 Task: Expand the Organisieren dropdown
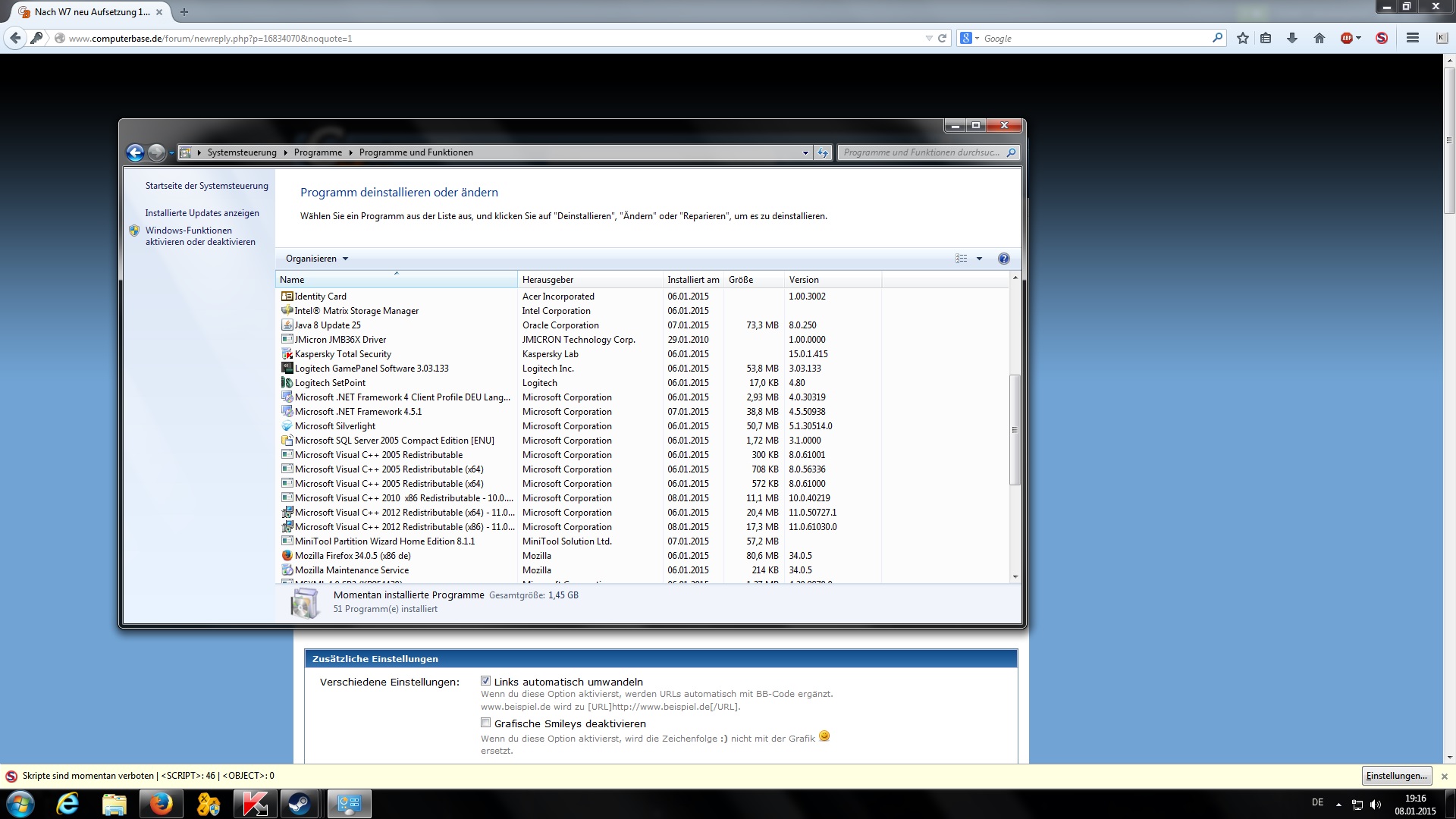[316, 259]
